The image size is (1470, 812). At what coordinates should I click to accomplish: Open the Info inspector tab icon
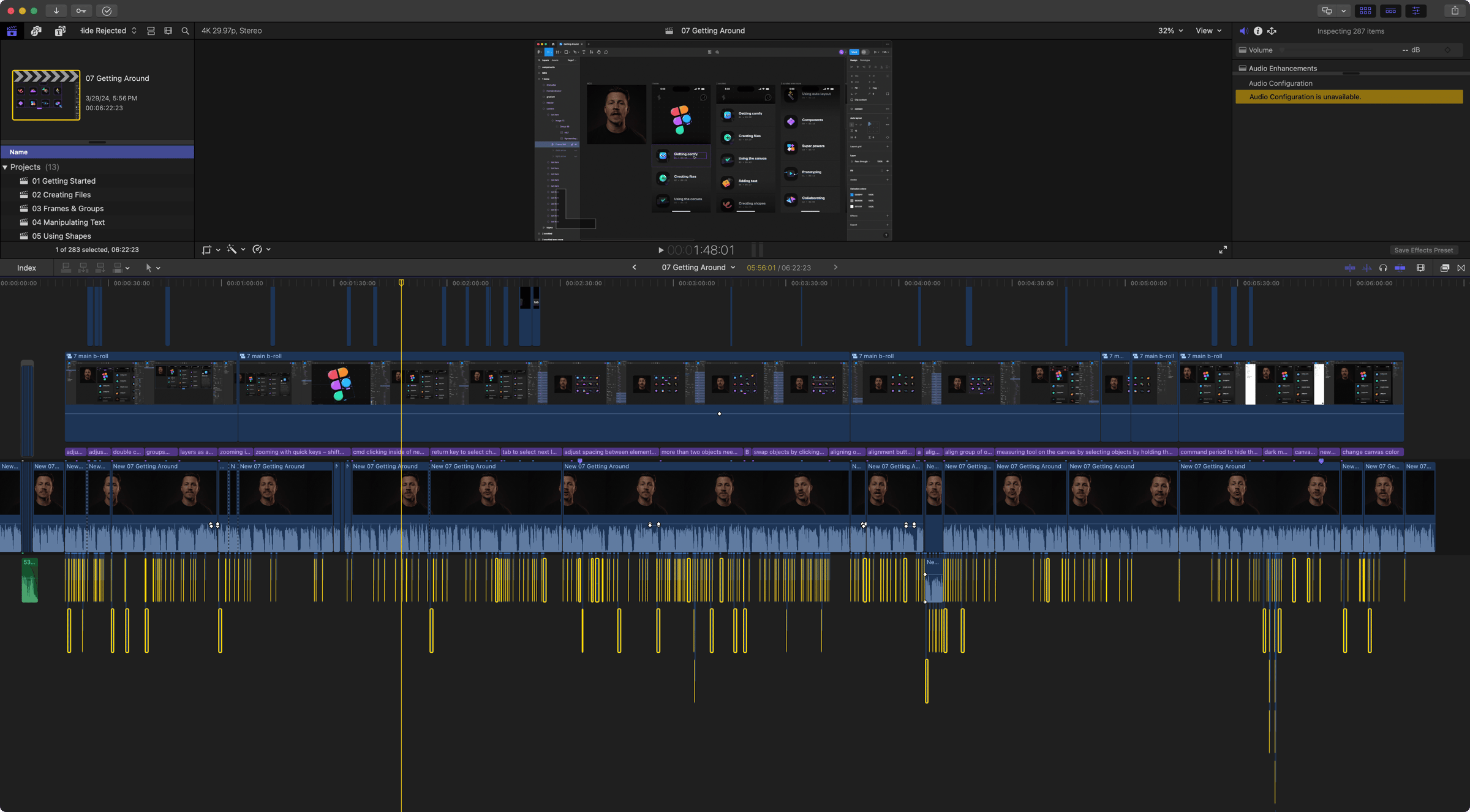click(x=1257, y=31)
